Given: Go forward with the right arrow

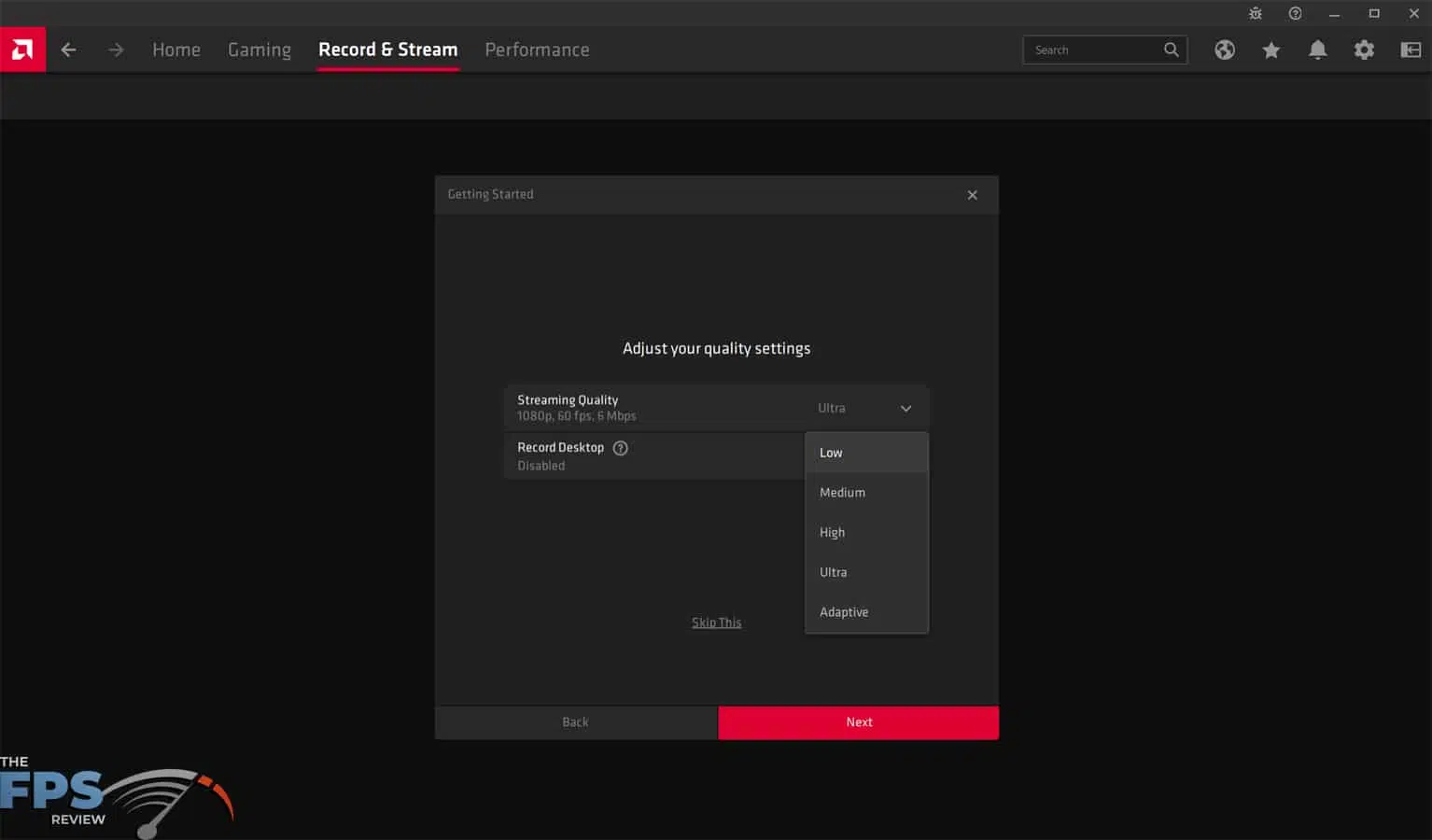Looking at the screenshot, I should [x=116, y=49].
